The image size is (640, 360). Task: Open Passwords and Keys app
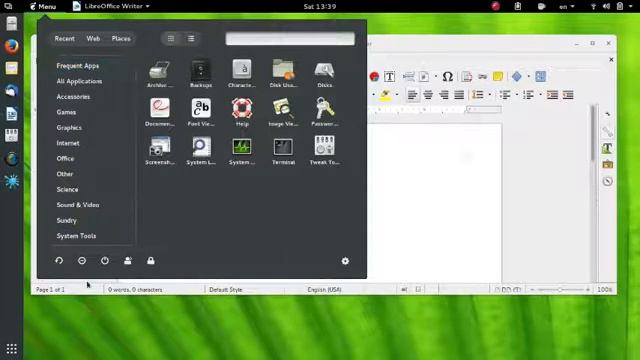point(324,112)
